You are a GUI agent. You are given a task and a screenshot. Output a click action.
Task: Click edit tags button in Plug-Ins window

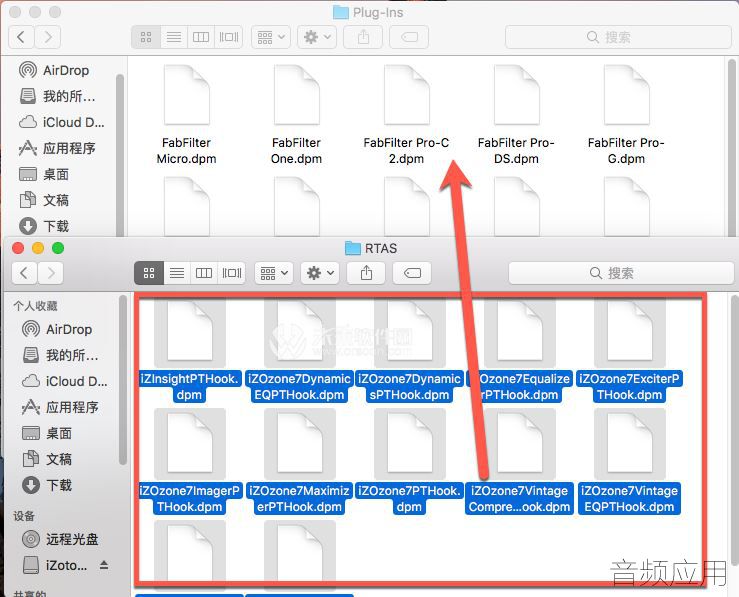tap(409, 37)
